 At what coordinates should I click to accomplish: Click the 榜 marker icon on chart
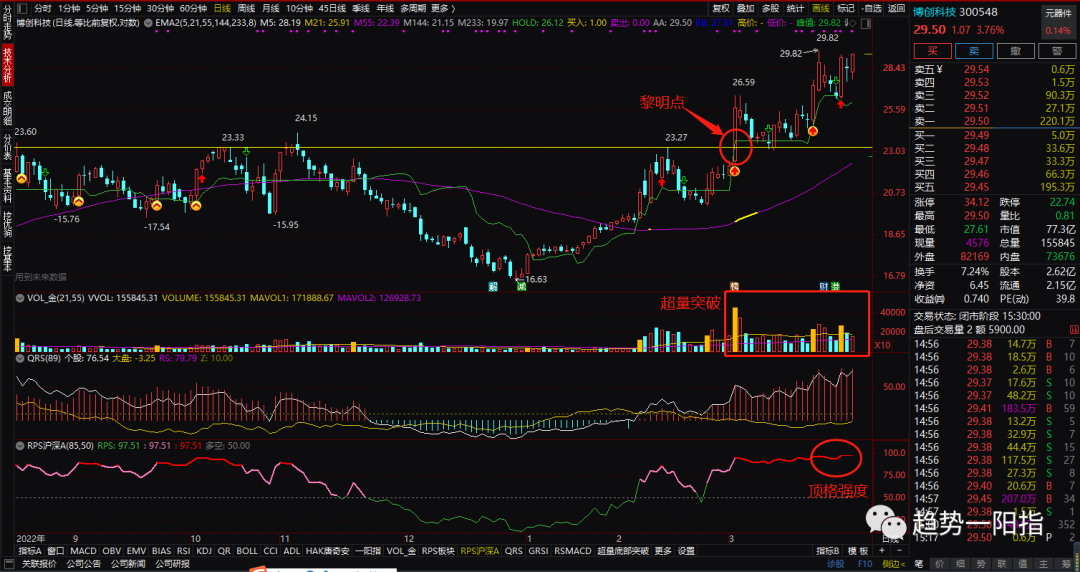[734, 285]
